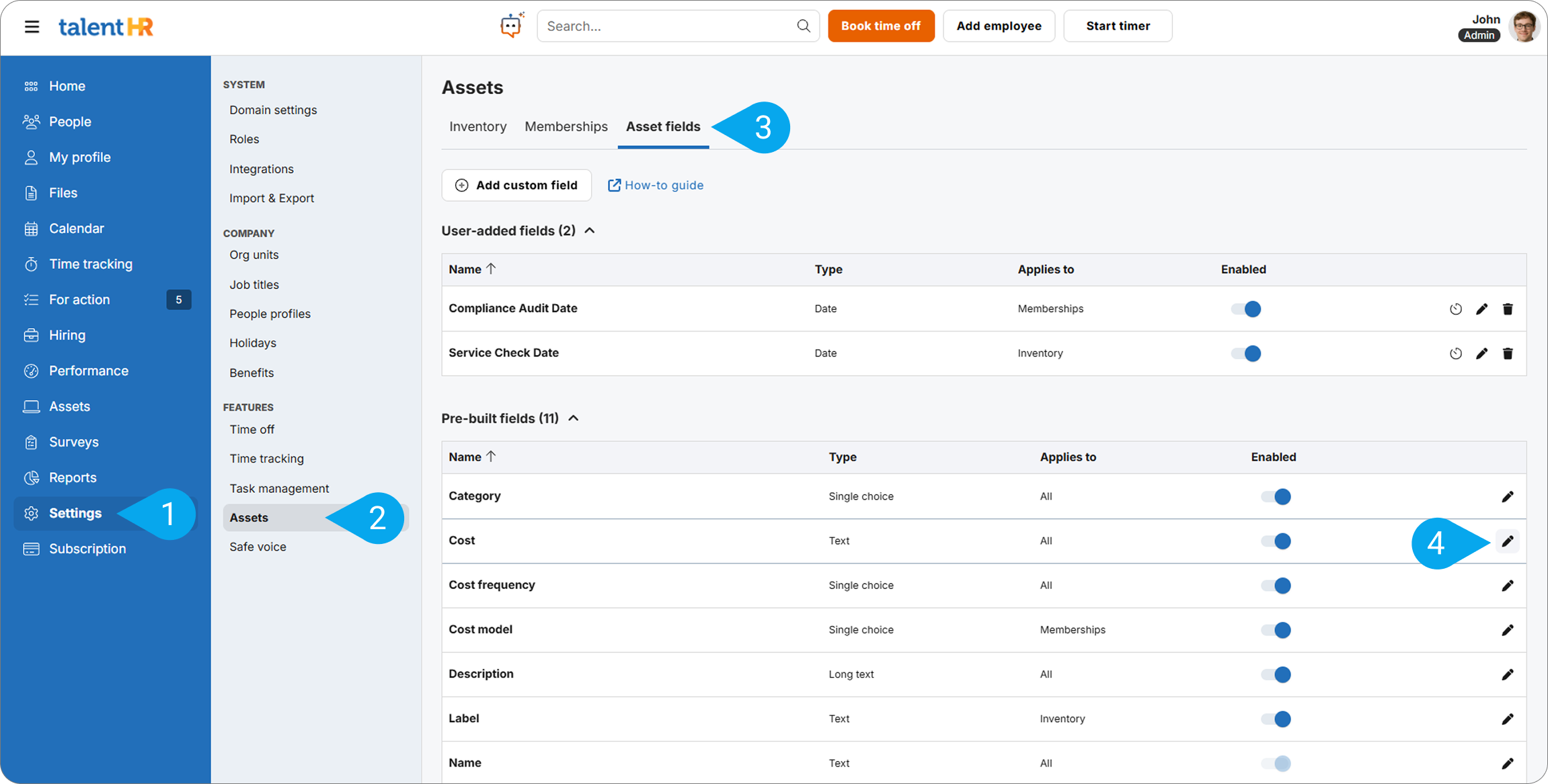Image resolution: width=1548 pixels, height=784 pixels.
Task: Collapse the User-added fields section
Action: point(590,231)
